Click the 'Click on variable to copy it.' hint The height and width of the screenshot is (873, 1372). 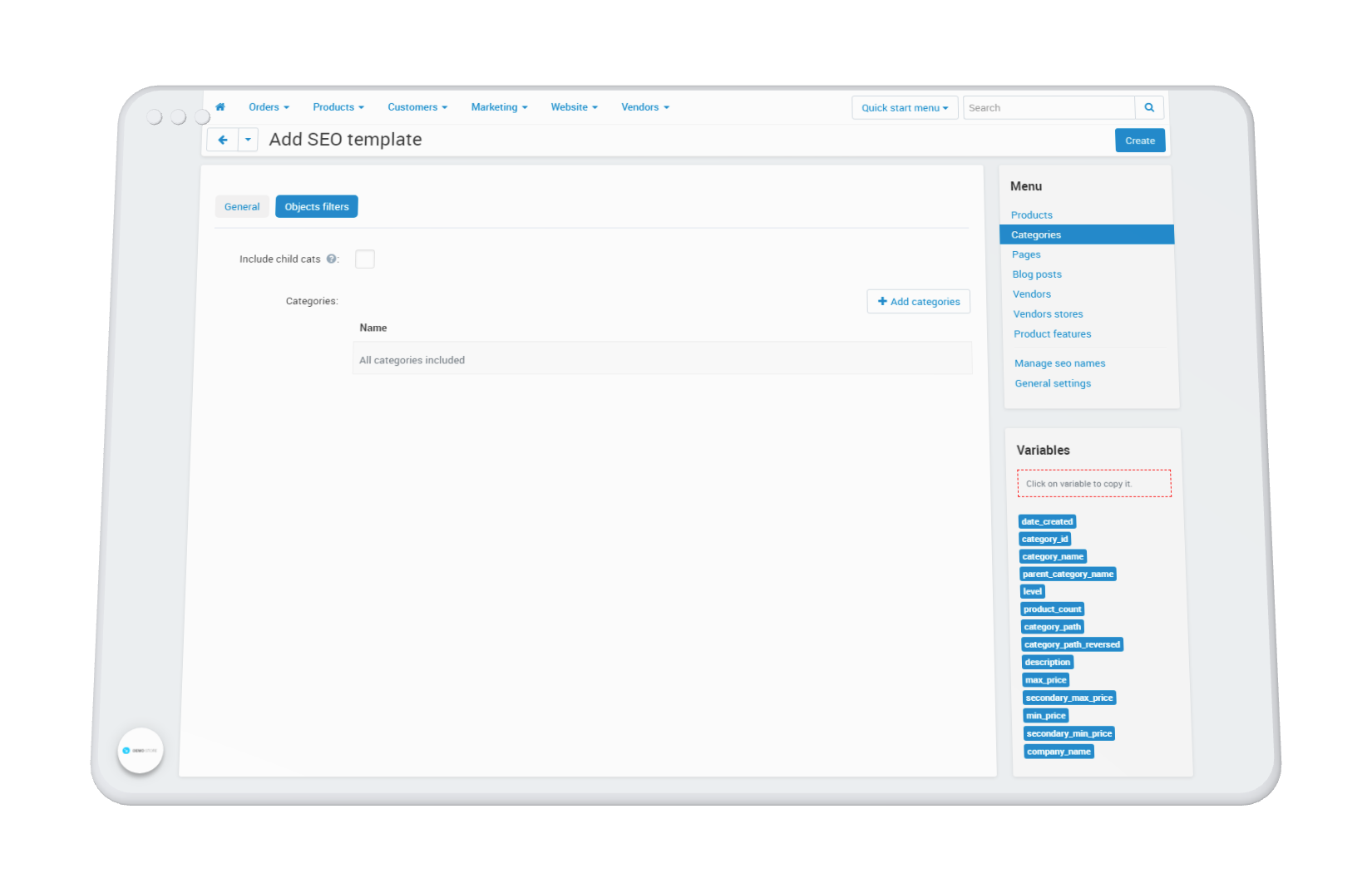[1094, 484]
